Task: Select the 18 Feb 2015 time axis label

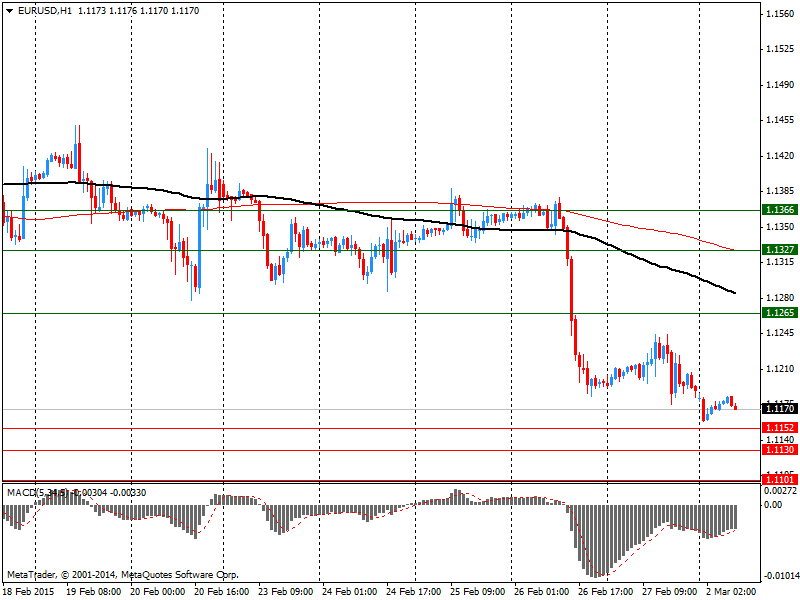Action: [29, 591]
